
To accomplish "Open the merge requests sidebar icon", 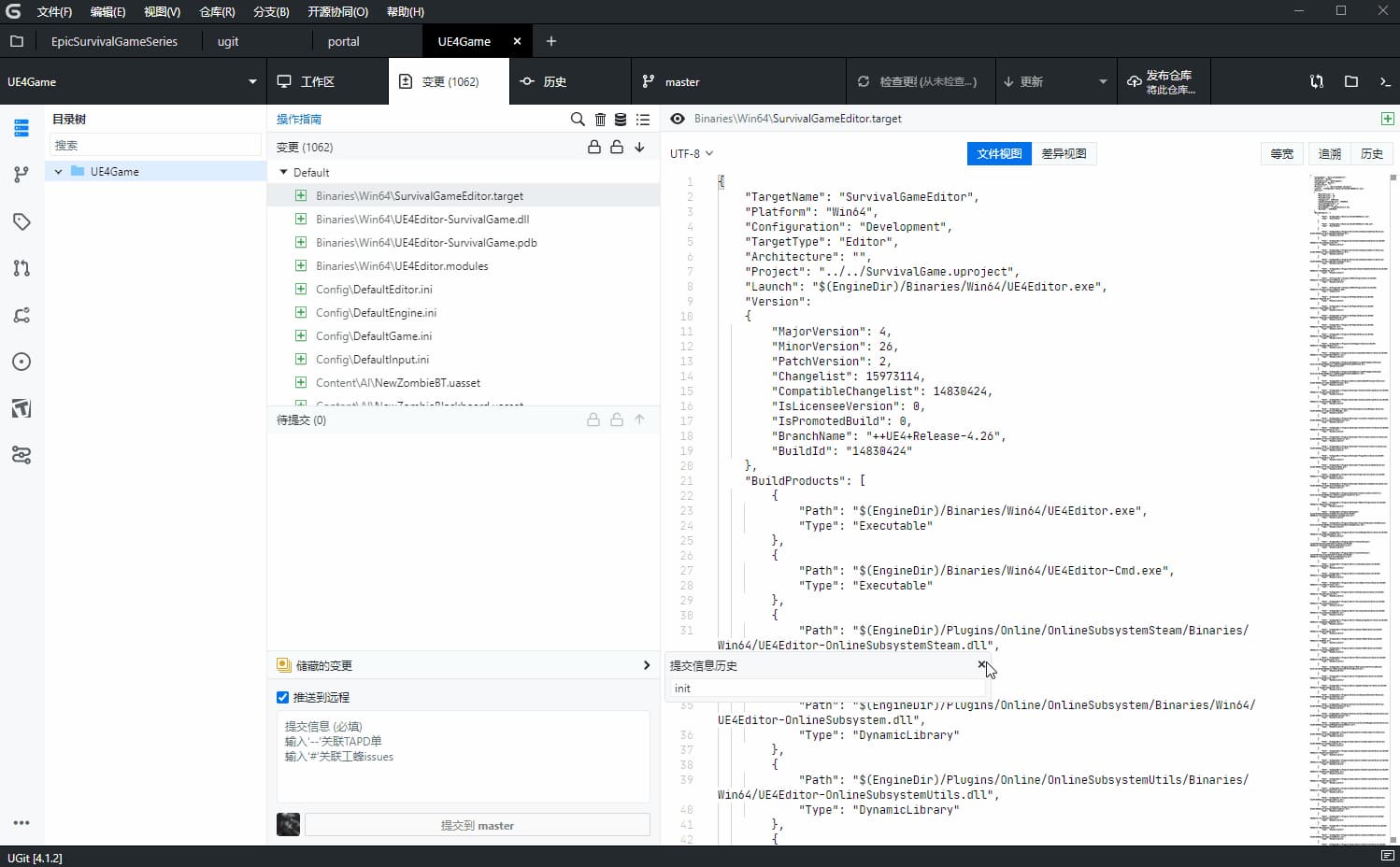I will (21, 268).
